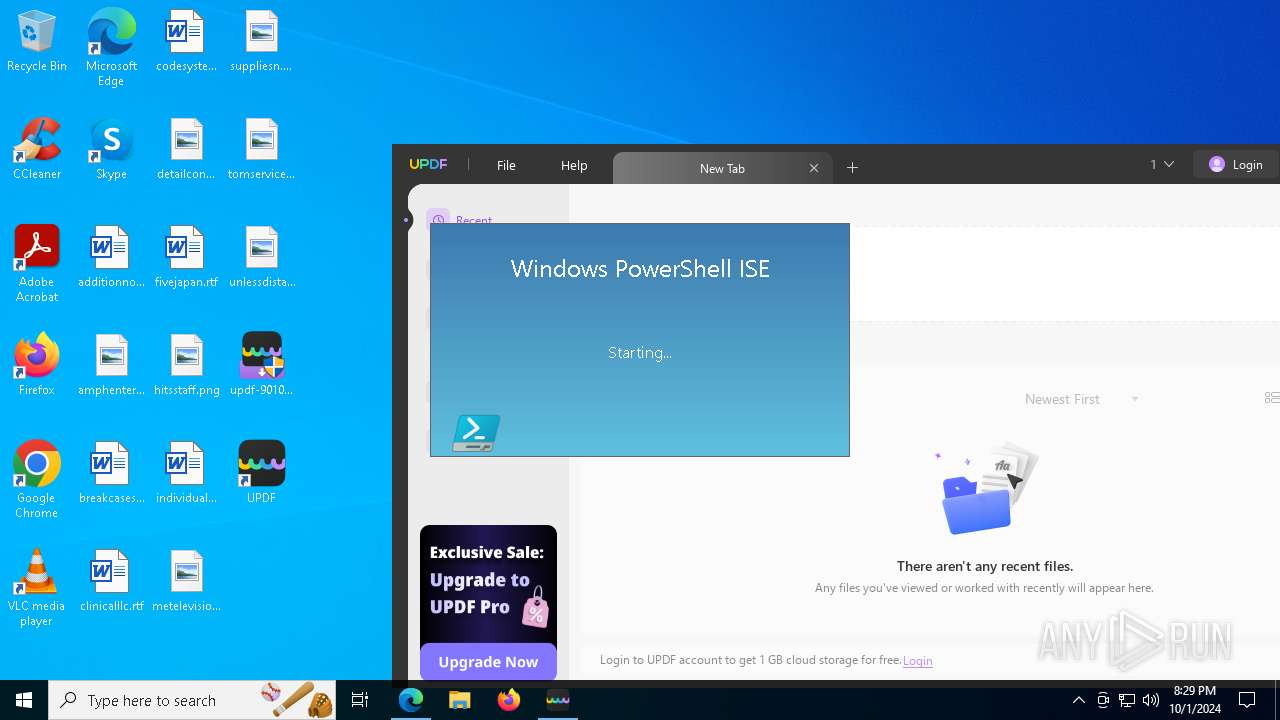The width and height of the screenshot is (1280, 720).
Task: Open Adobe Acrobat desktop shortcut
Action: point(37,264)
